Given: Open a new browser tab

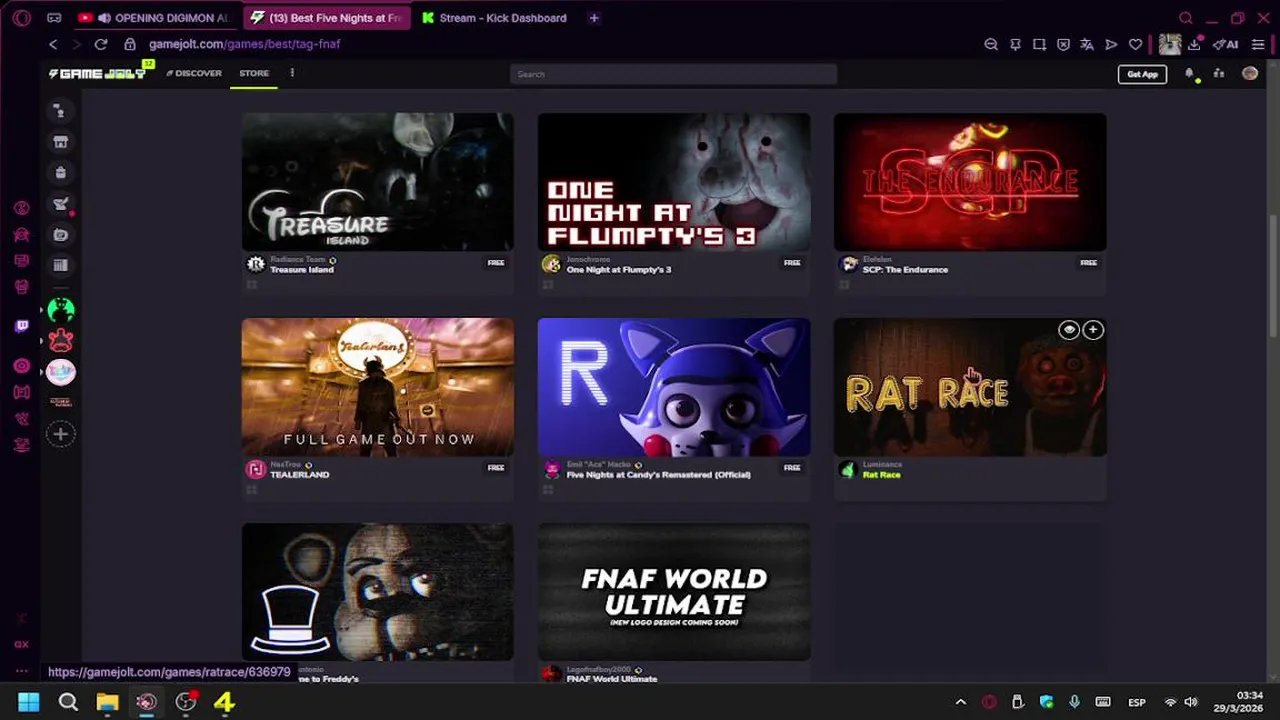Looking at the screenshot, I should click(x=594, y=18).
